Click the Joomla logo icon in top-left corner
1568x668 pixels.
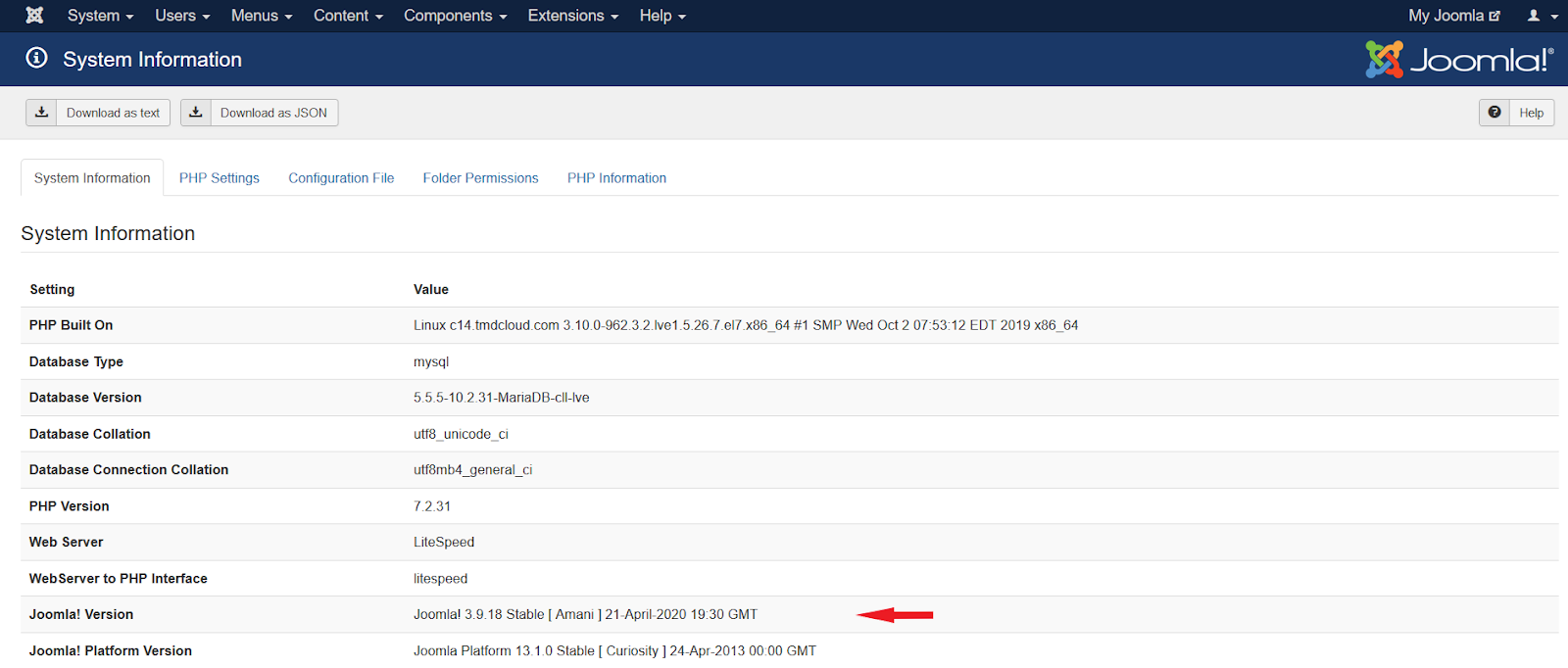34,16
